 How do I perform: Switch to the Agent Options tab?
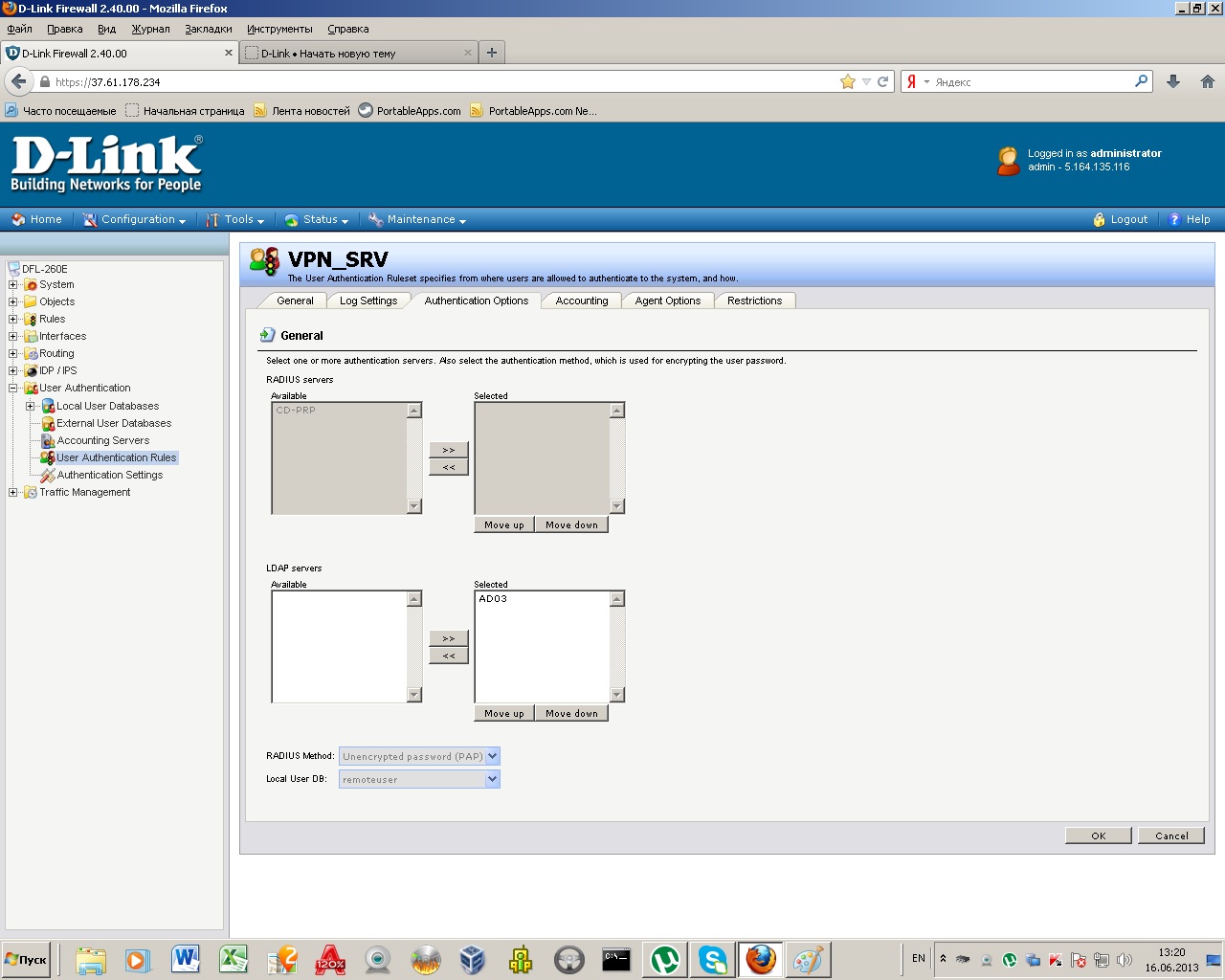point(668,301)
